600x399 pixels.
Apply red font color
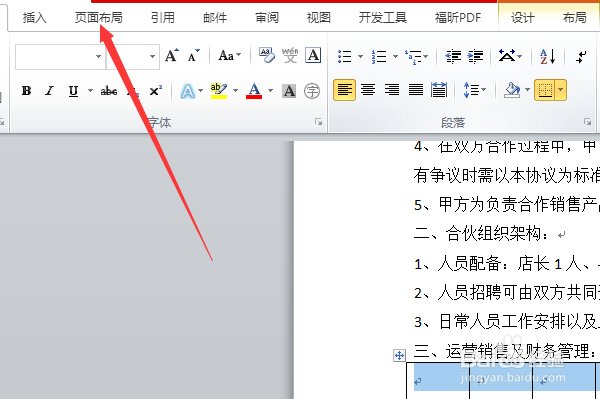pyautogui.click(x=254, y=91)
